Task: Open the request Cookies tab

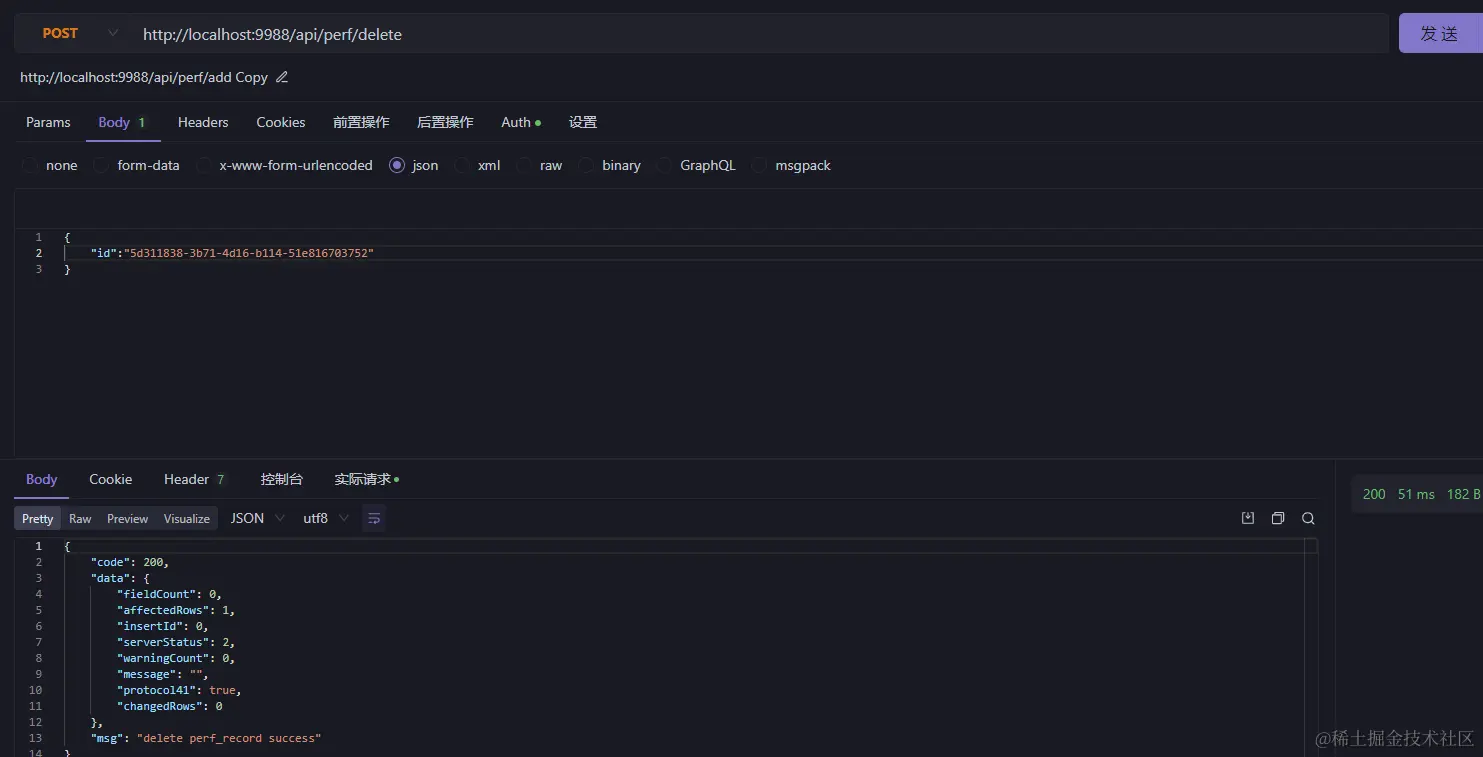Action: [x=281, y=122]
